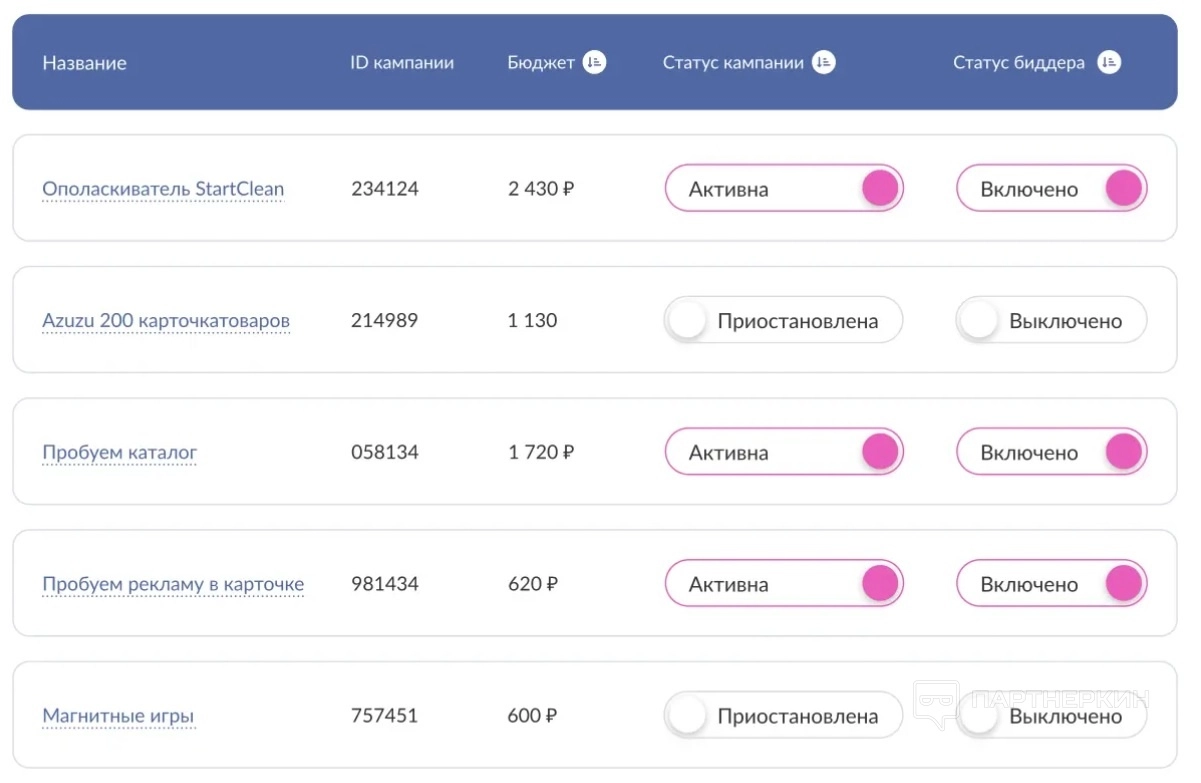Click the Пробуем рекламу в карточке link
The image size is (1201, 783).
(x=173, y=585)
